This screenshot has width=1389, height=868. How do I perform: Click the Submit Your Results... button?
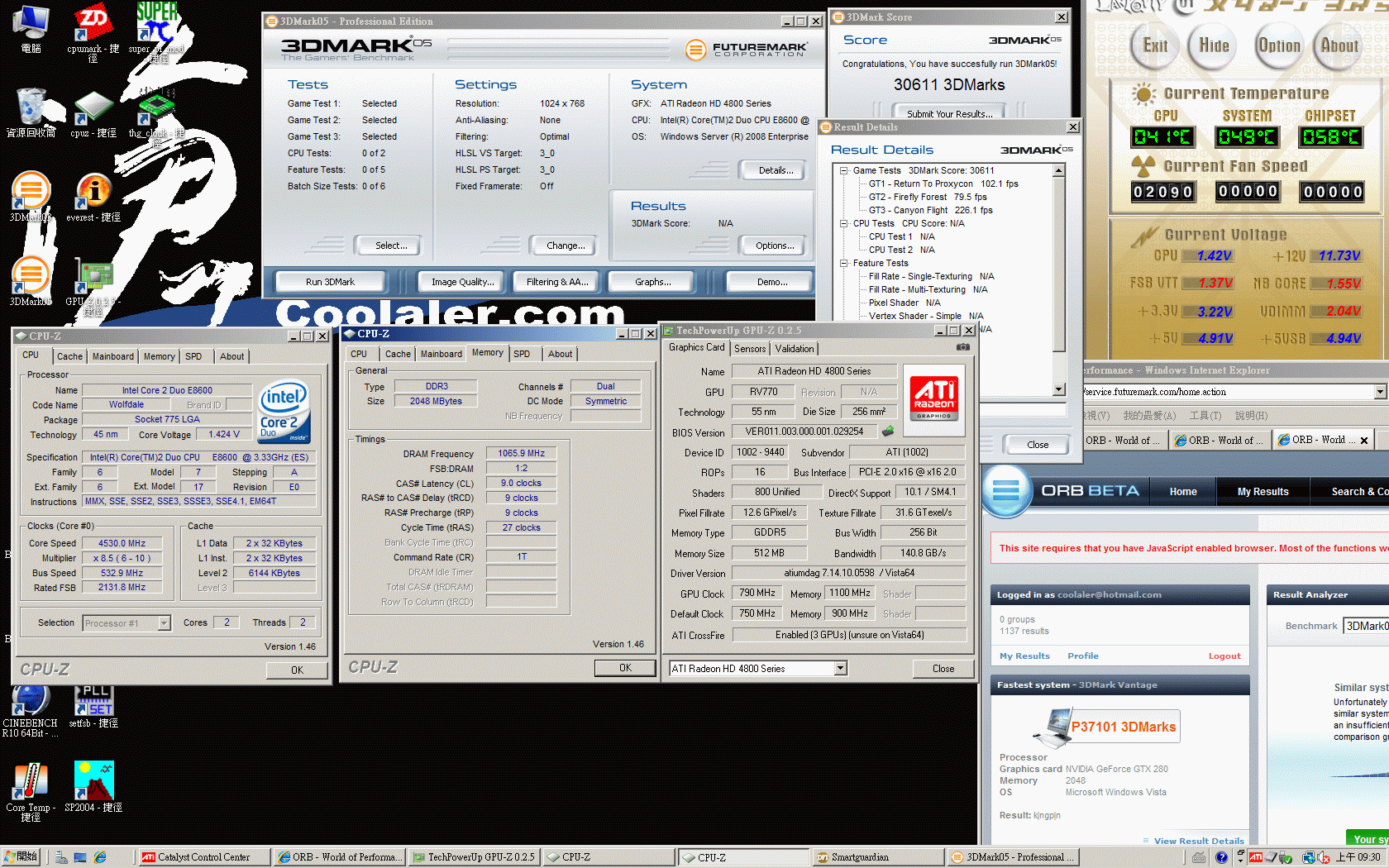[949, 113]
